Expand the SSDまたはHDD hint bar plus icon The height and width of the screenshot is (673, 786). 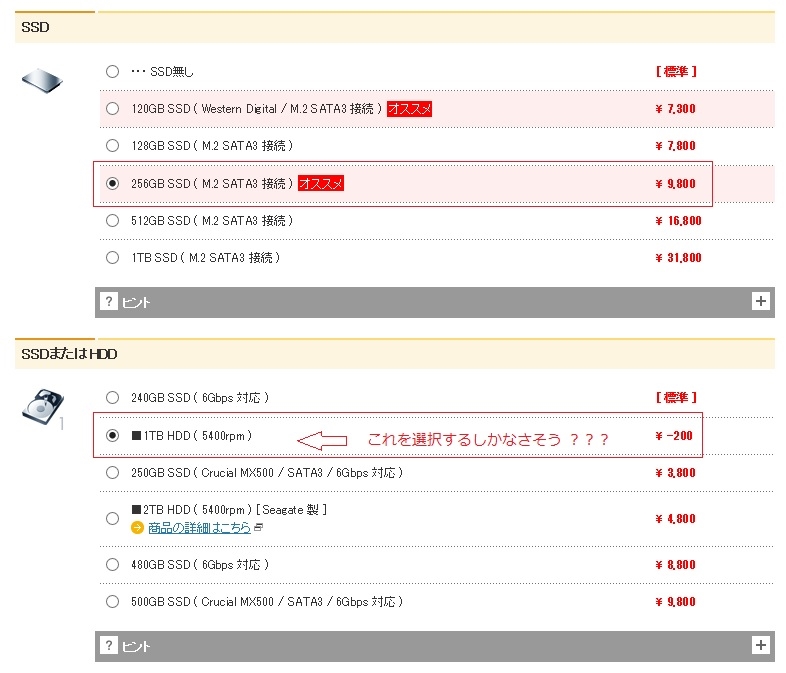pyautogui.click(x=761, y=646)
